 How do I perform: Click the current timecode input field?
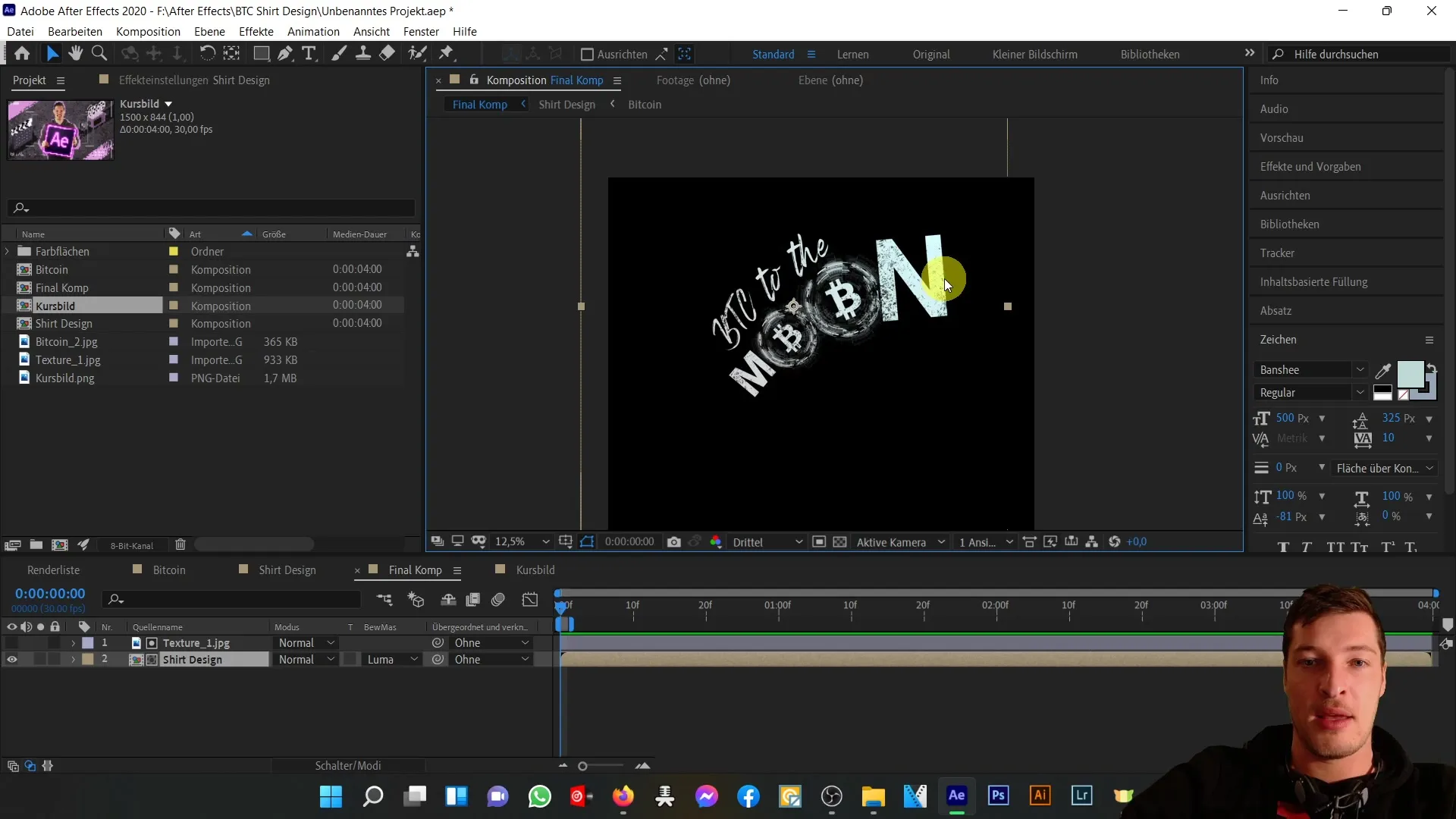click(49, 593)
